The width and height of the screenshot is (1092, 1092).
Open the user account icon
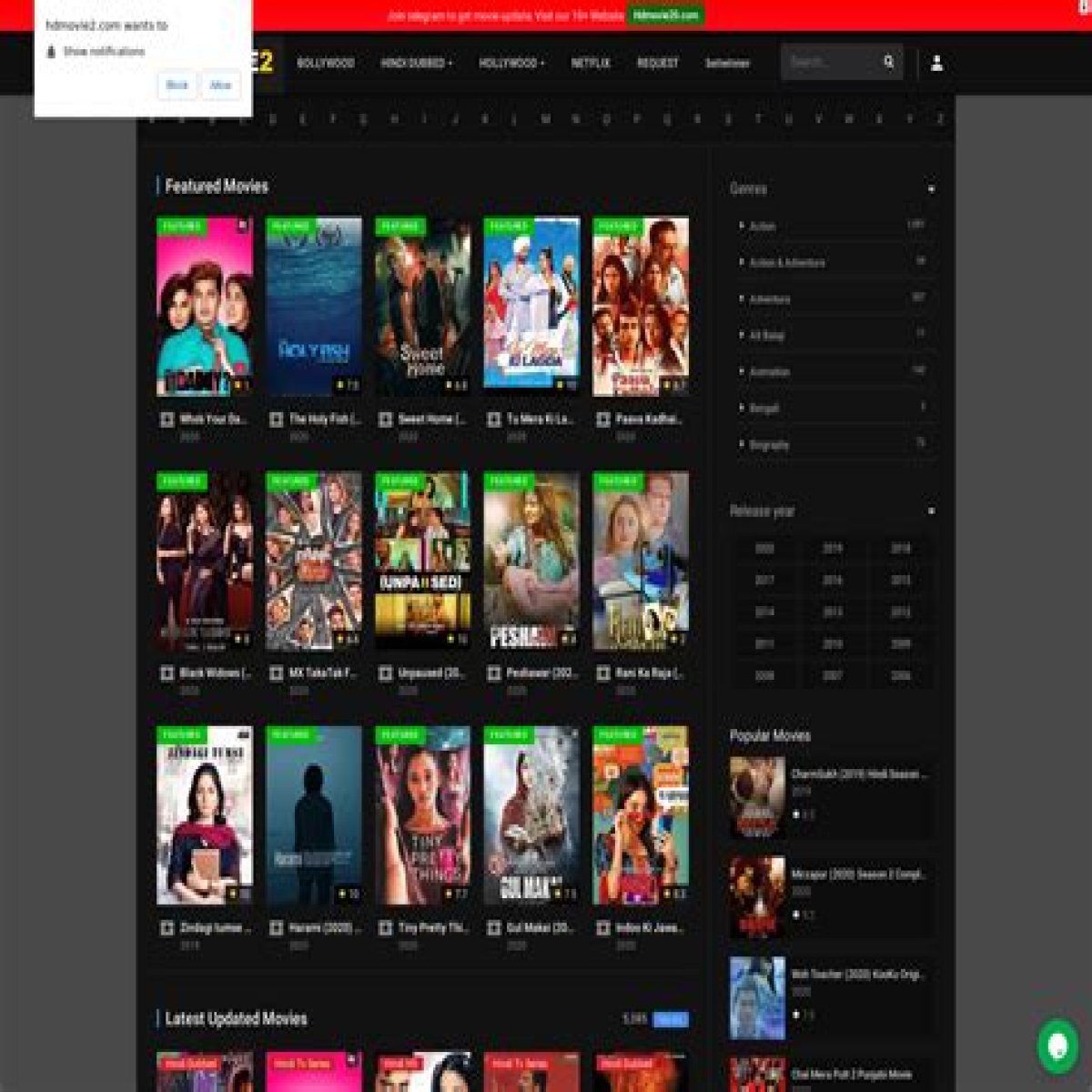point(936,63)
